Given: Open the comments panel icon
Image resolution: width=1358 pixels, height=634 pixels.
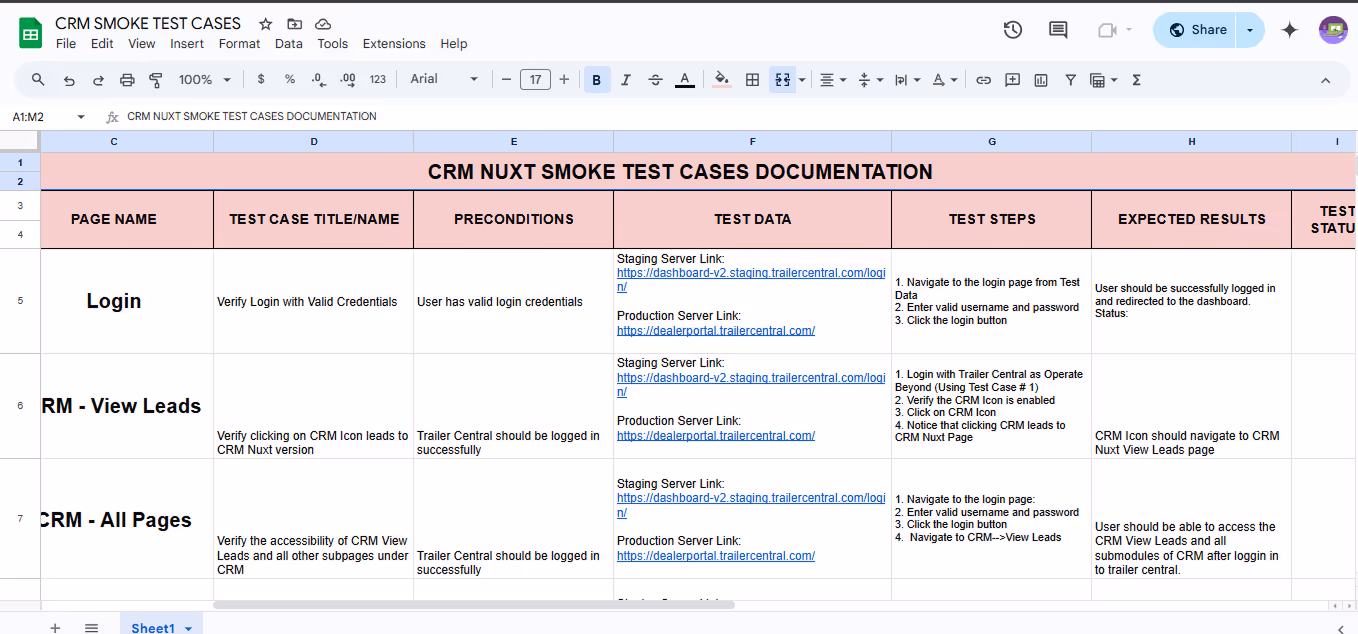Looking at the screenshot, I should (x=1058, y=30).
